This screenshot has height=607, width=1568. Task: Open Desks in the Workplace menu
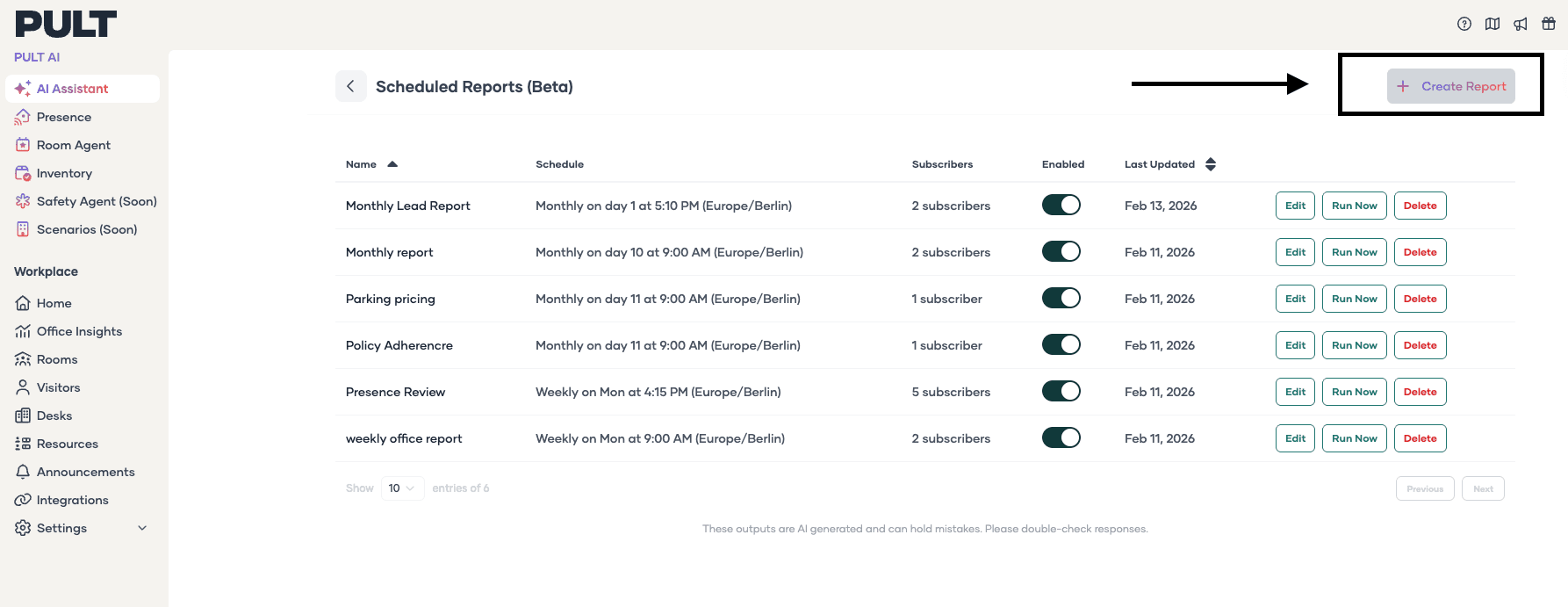[x=54, y=416]
